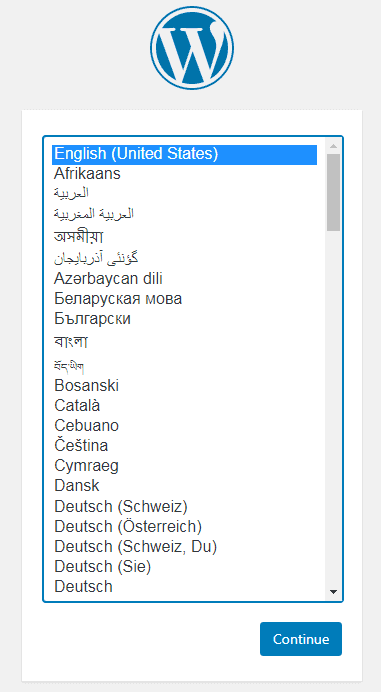Choose Deutsch (Sie) language option

185,567
